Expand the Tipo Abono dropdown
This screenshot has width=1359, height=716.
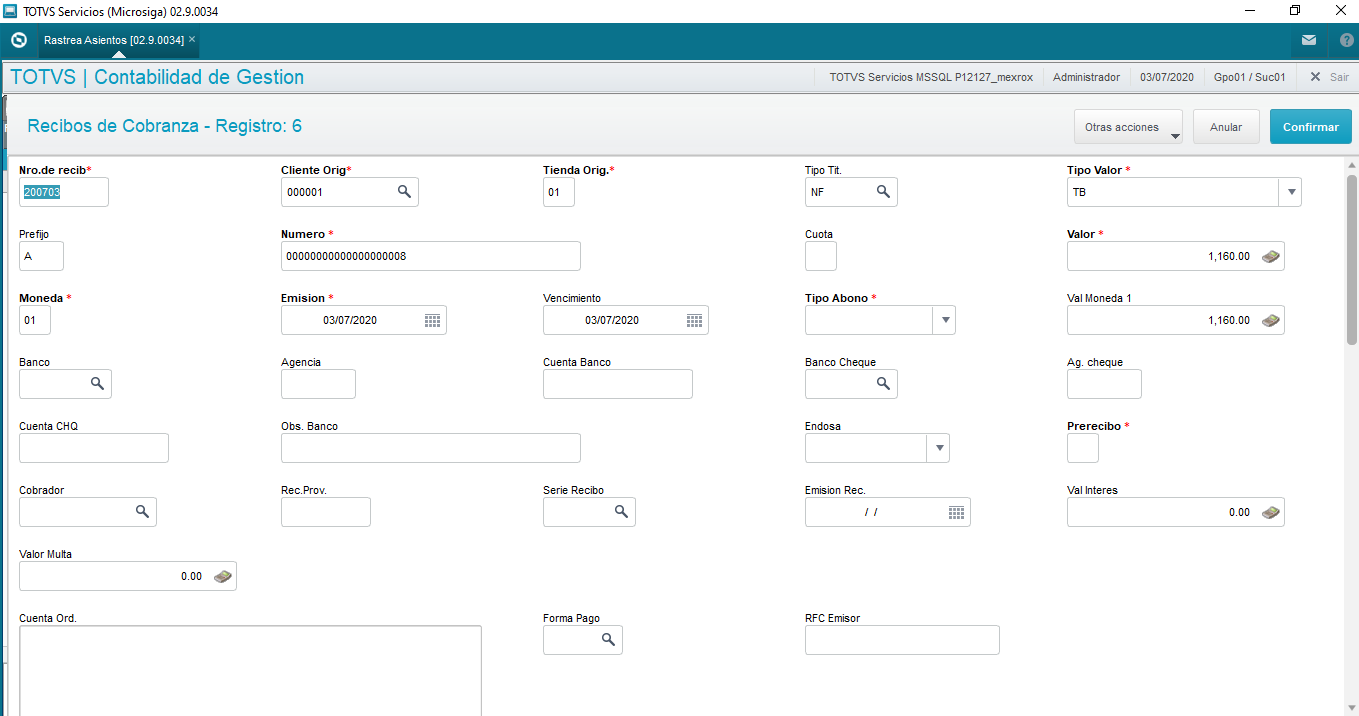[944, 320]
